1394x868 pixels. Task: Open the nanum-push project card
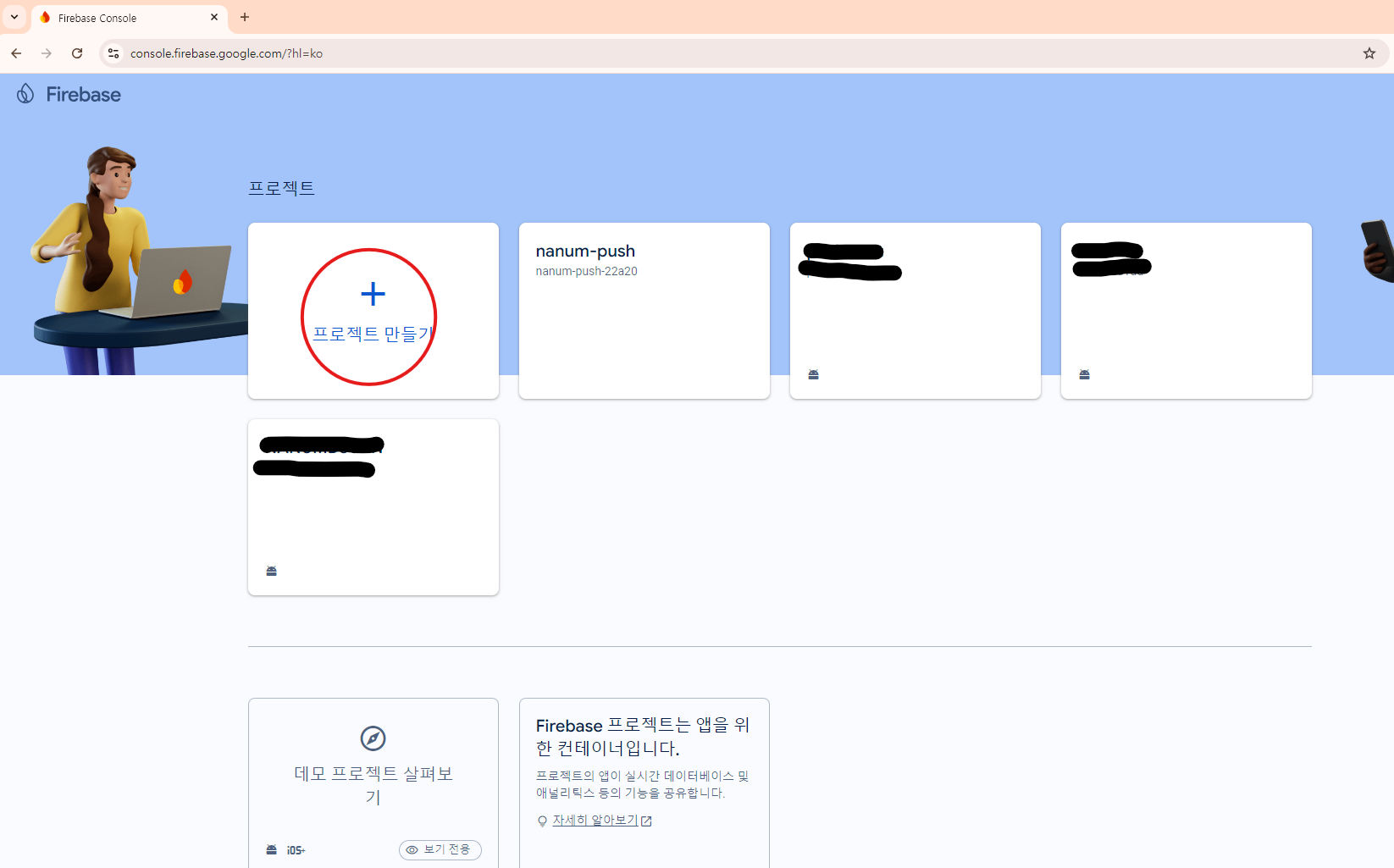tap(644, 311)
